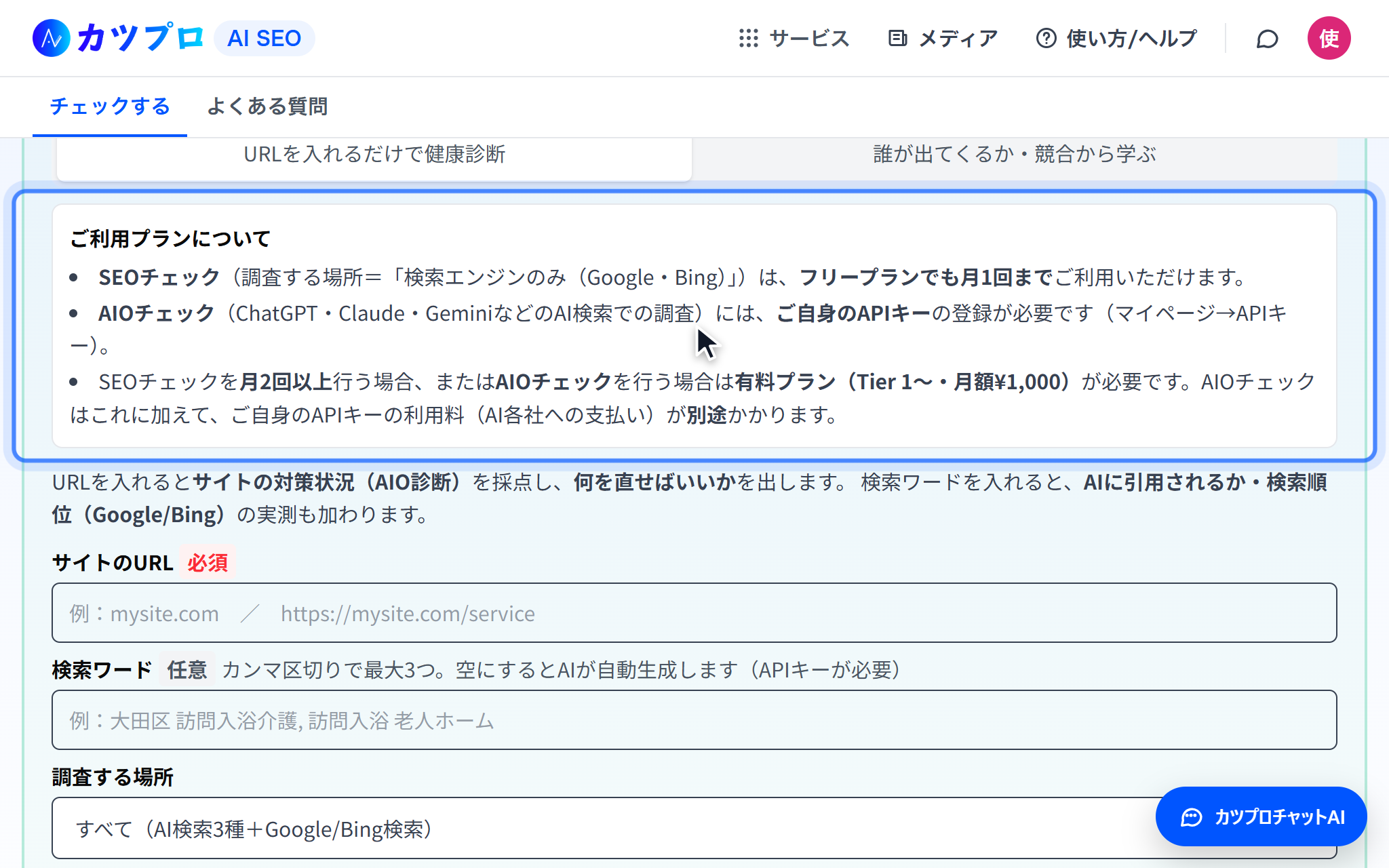Click the カツプロ logo icon
This screenshot has height=868, width=1389.
pos(52,38)
